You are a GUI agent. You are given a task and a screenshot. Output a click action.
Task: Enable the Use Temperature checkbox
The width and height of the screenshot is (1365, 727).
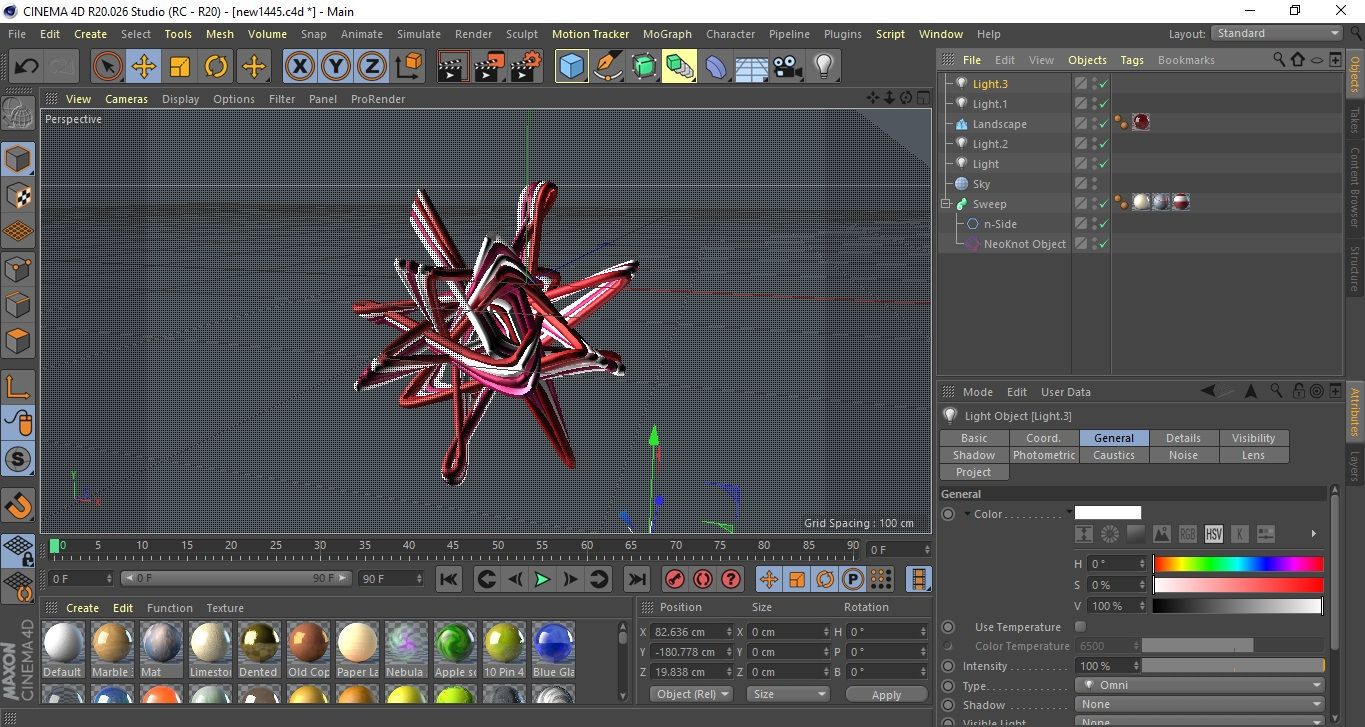coord(1080,627)
